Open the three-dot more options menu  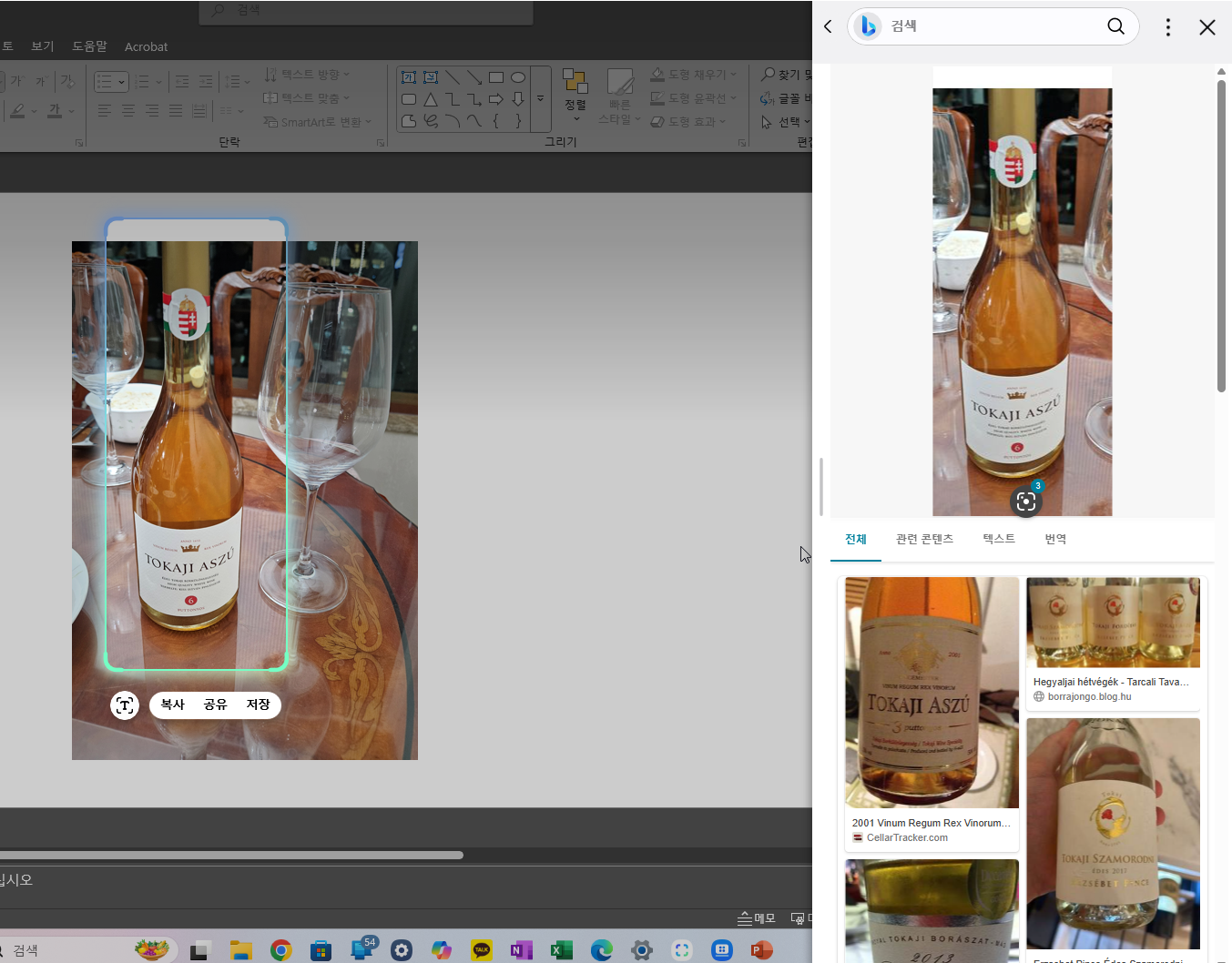click(x=1168, y=27)
